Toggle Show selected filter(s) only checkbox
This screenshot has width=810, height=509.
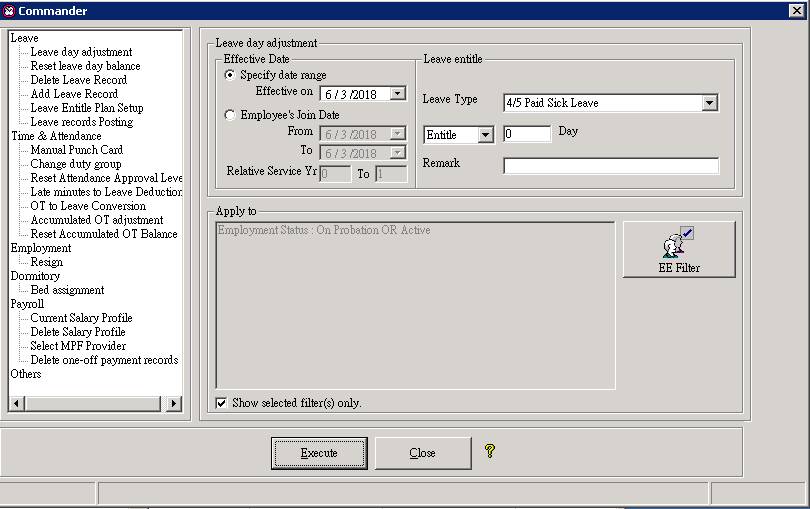tap(221, 403)
